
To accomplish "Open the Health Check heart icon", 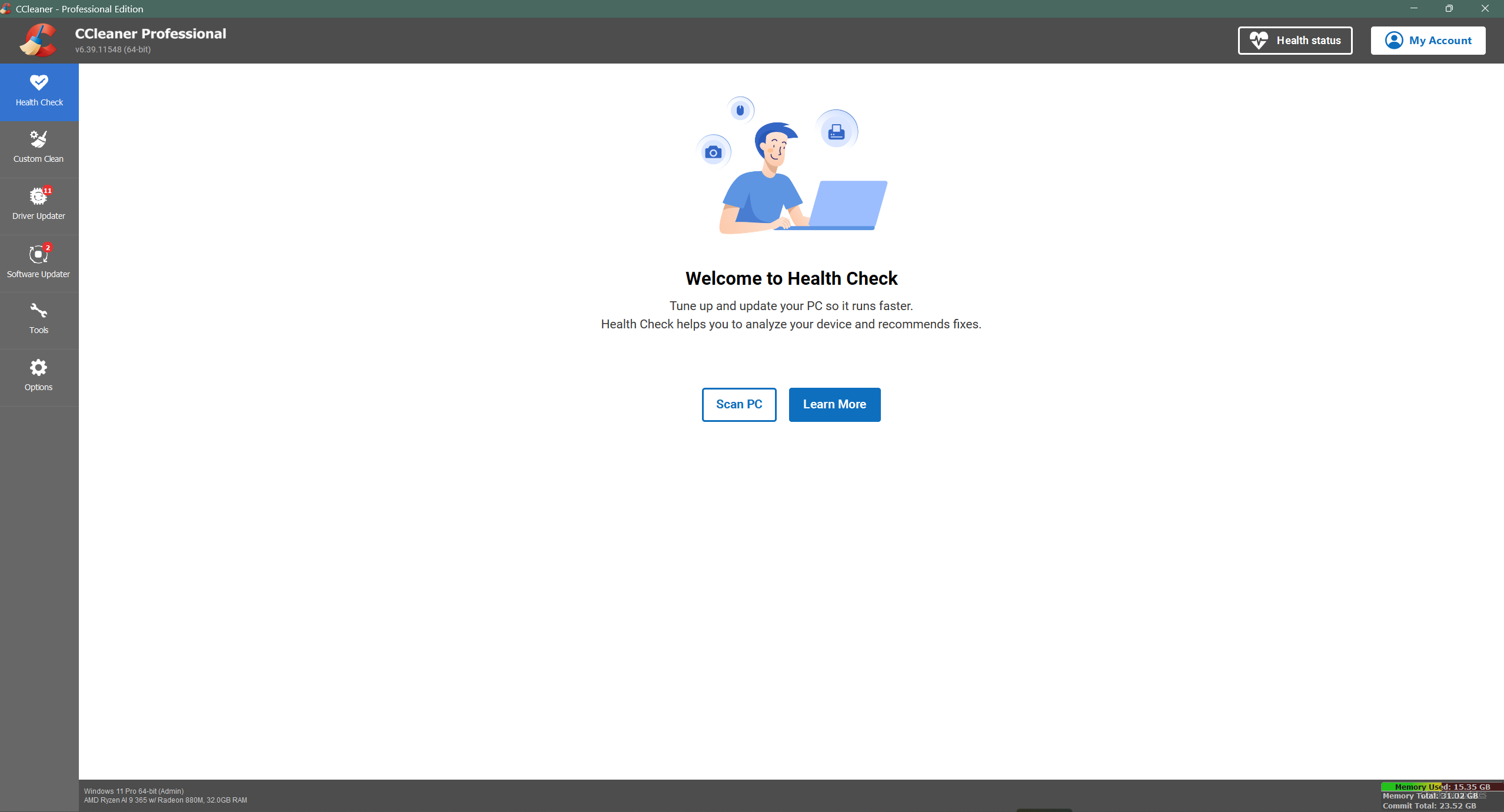I will point(39,82).
